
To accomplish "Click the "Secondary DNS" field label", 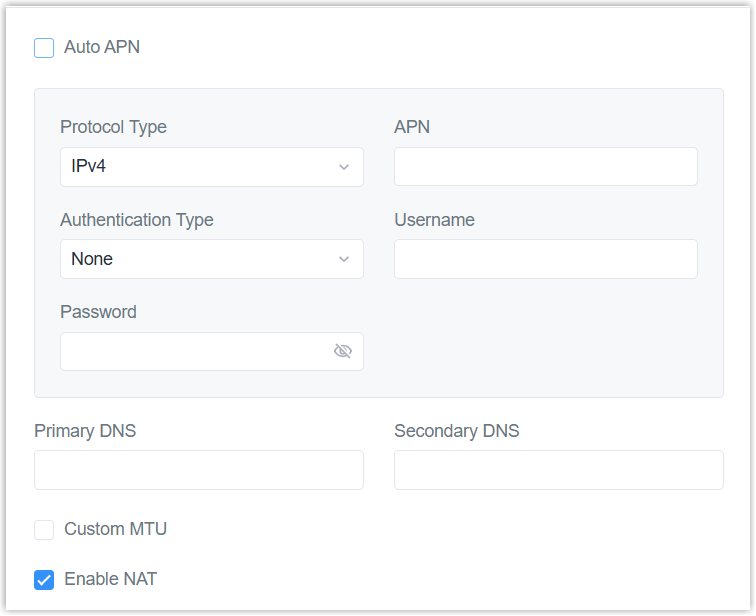I will click(x=456, y=431).
